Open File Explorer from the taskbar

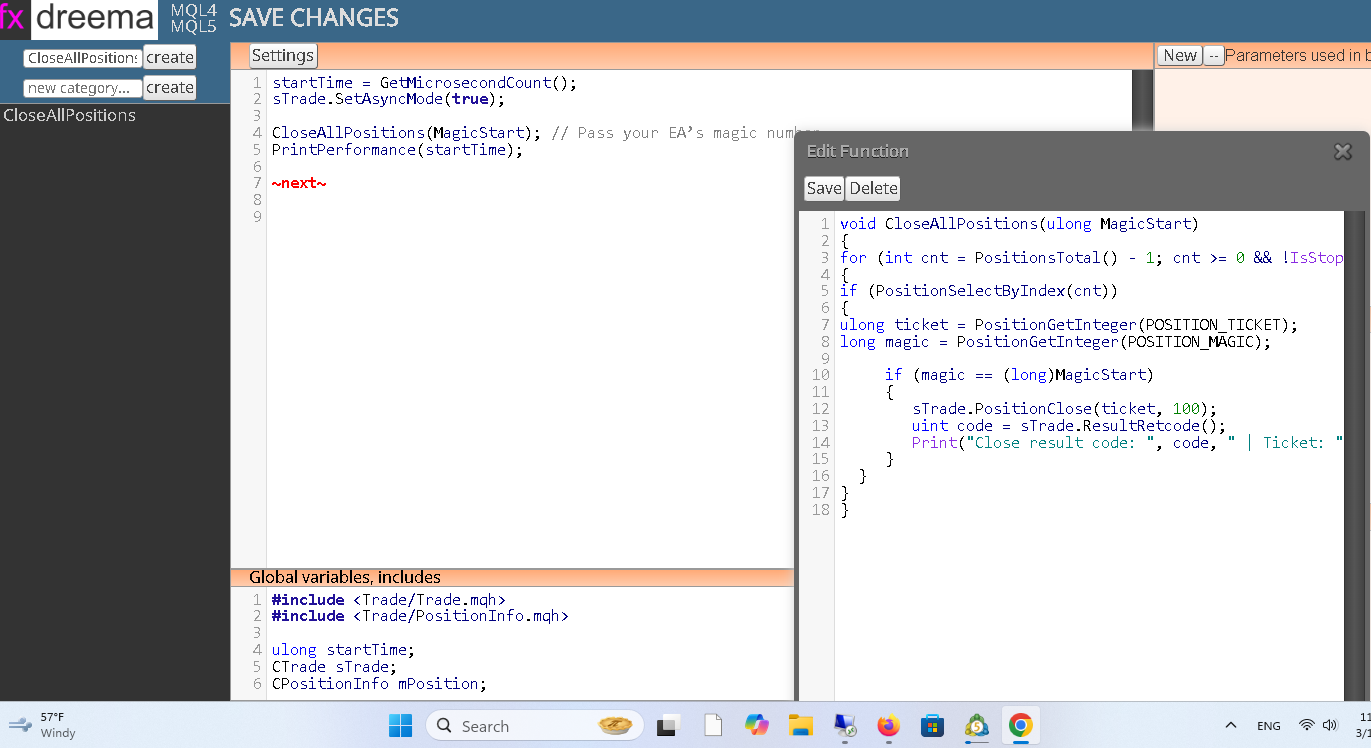[801, 725]
